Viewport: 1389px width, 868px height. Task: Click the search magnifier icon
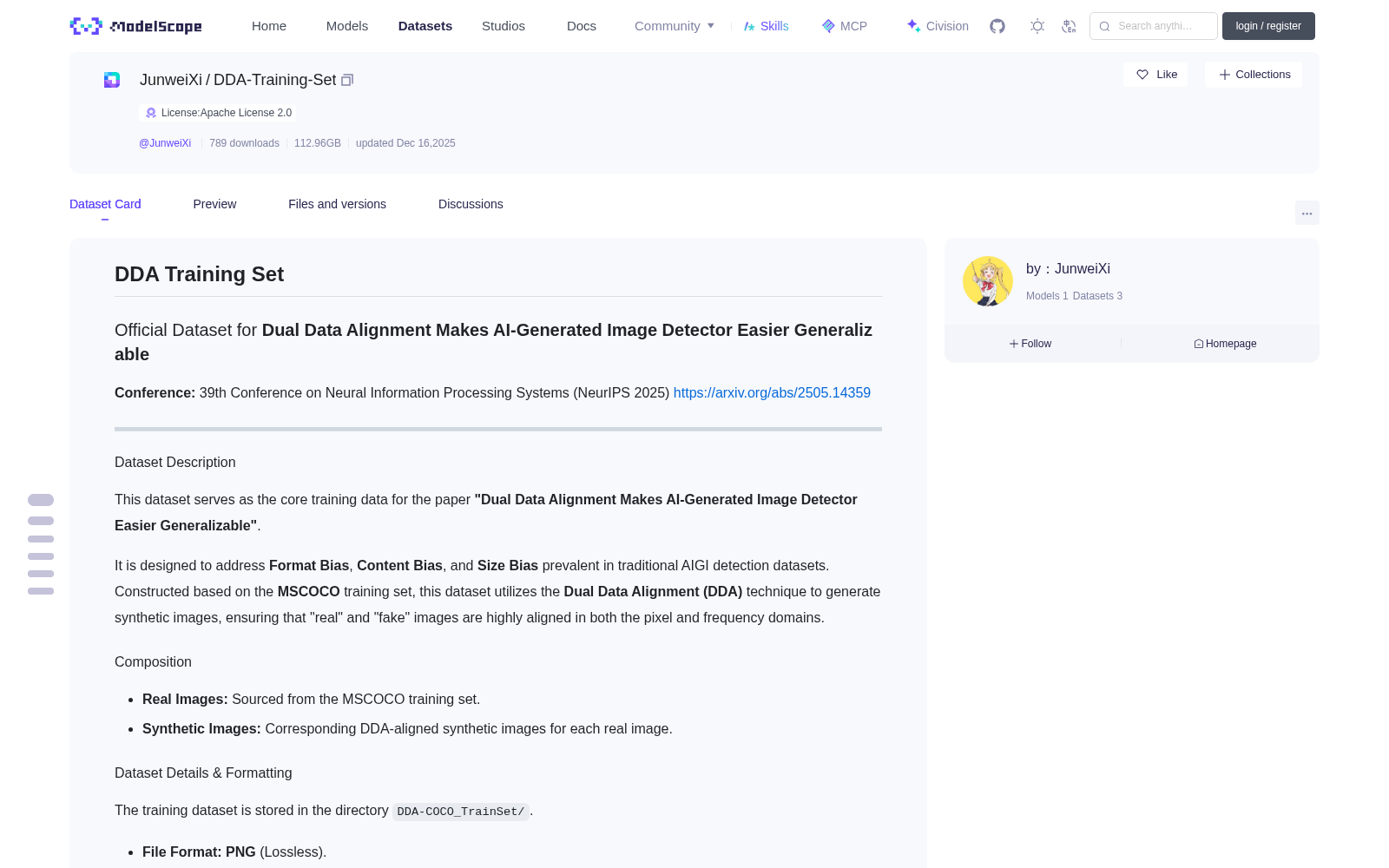click(x=1104, y=26)
